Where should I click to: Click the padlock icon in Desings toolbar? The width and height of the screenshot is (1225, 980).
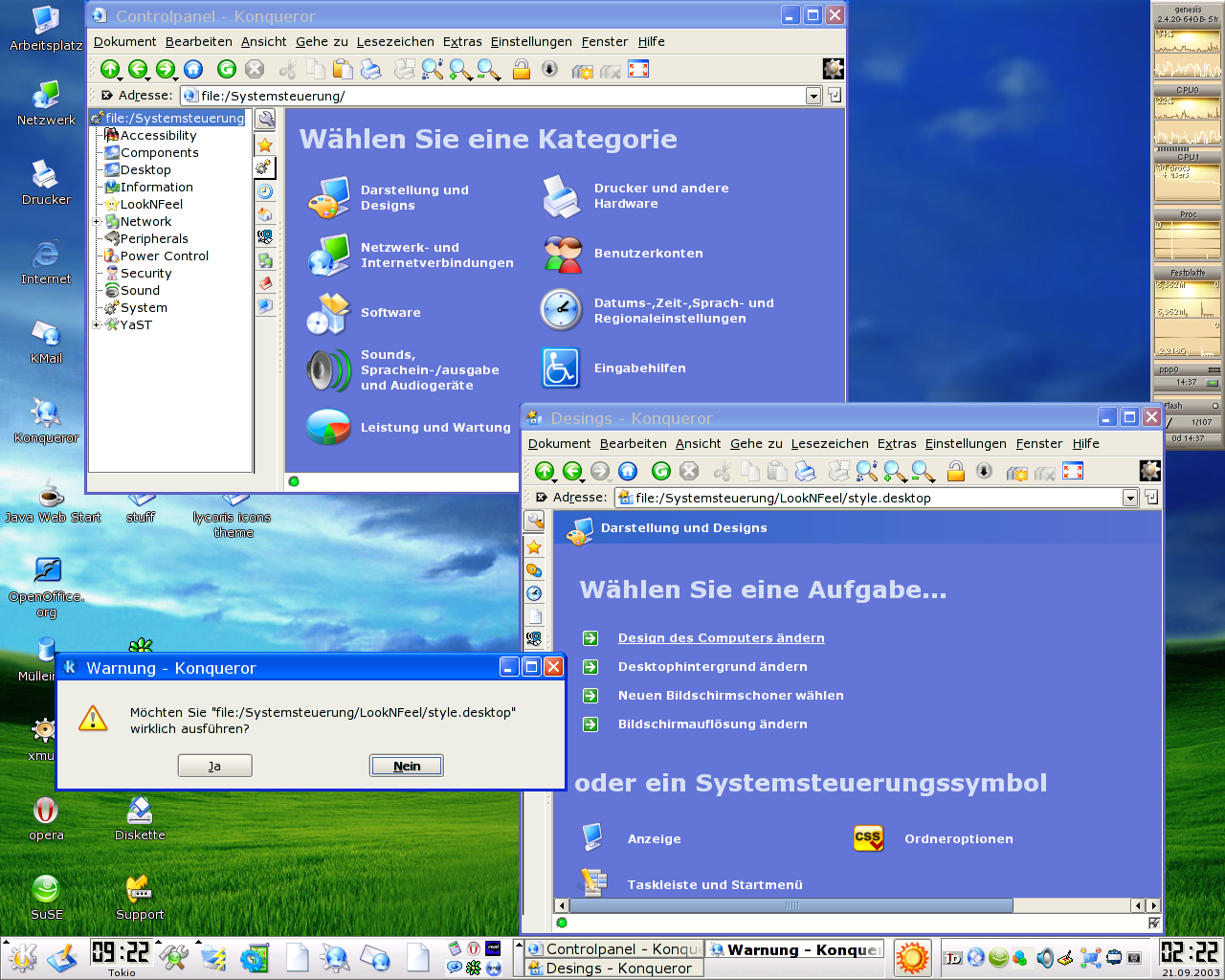tap(956, 471)
